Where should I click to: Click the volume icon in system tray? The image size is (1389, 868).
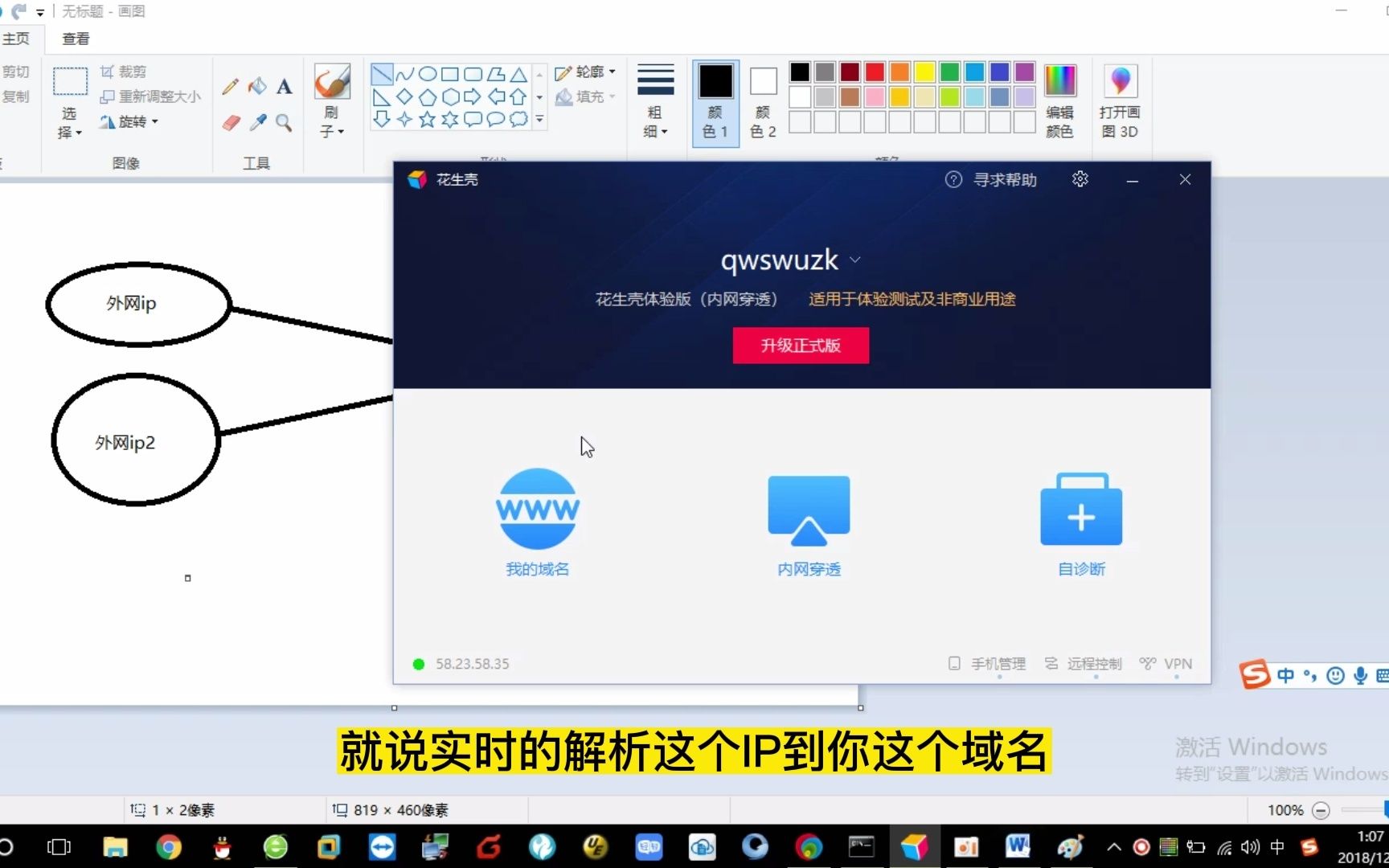(1250, 846)
